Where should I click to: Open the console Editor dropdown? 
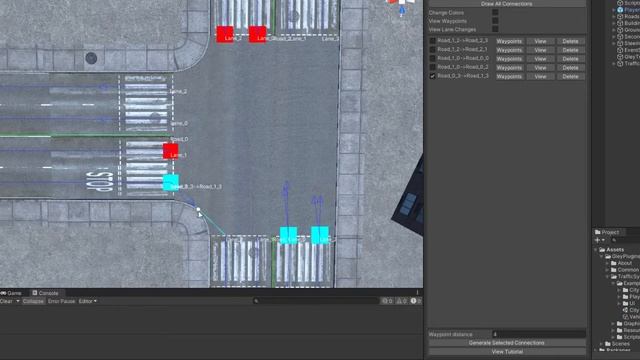coord(88,301)
